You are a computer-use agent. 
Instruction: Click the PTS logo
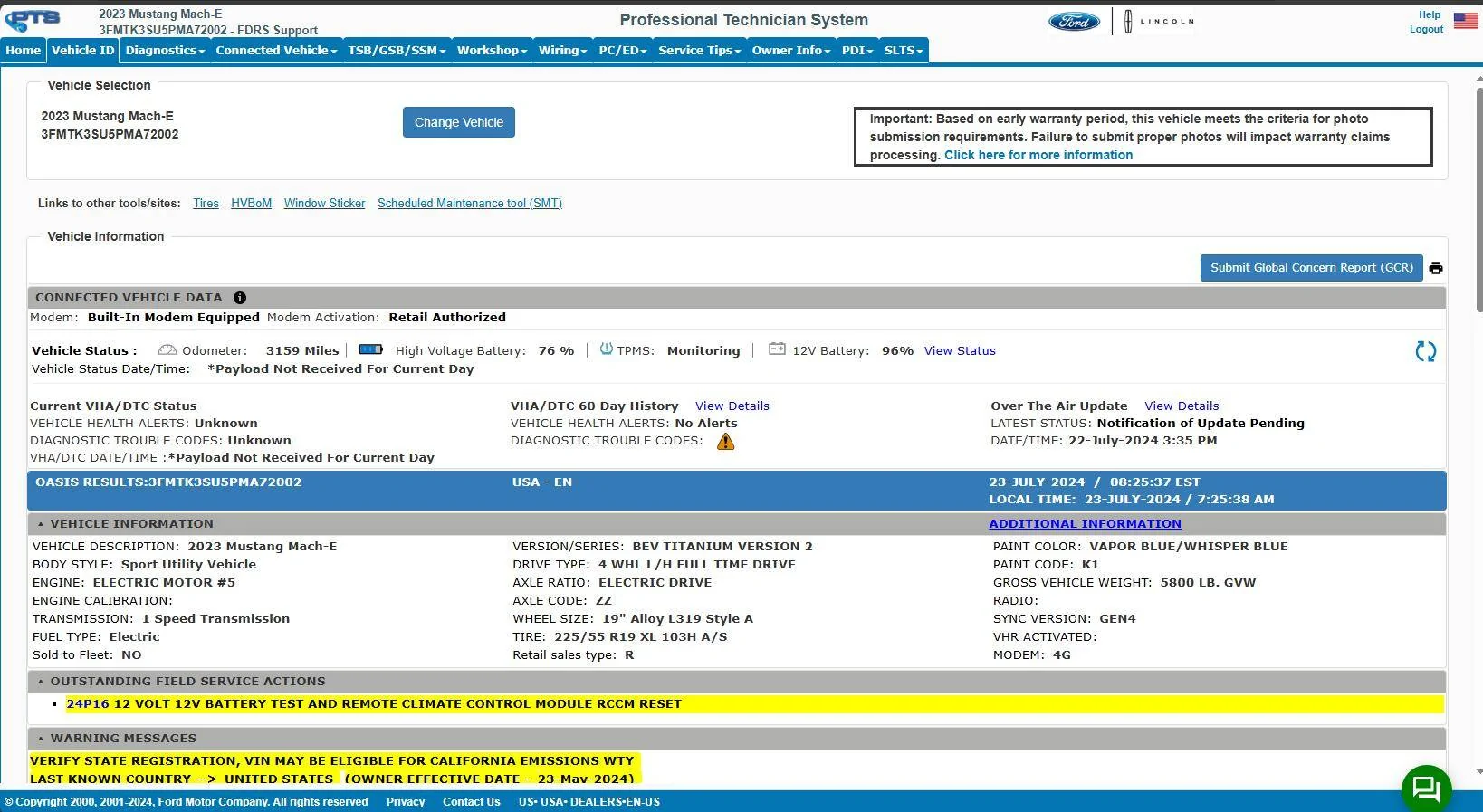tap(33, 20)
